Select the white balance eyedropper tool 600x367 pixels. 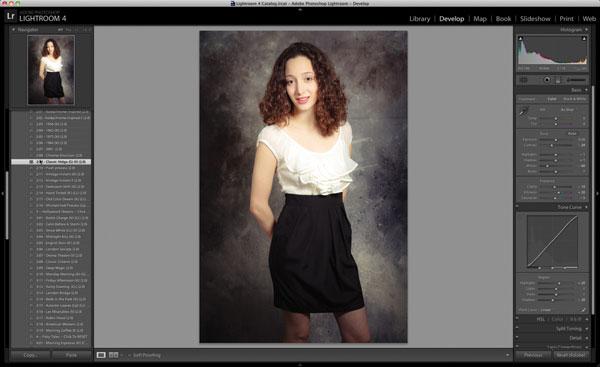point(523,111)
